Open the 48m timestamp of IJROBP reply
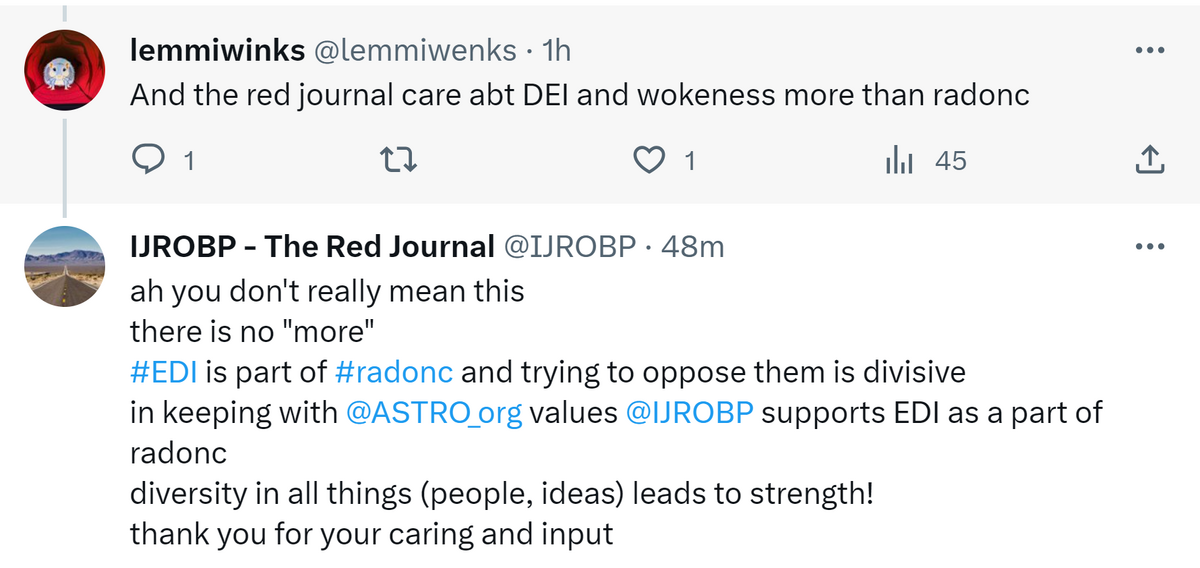The image size is (1200, 568). click(693, 246)
